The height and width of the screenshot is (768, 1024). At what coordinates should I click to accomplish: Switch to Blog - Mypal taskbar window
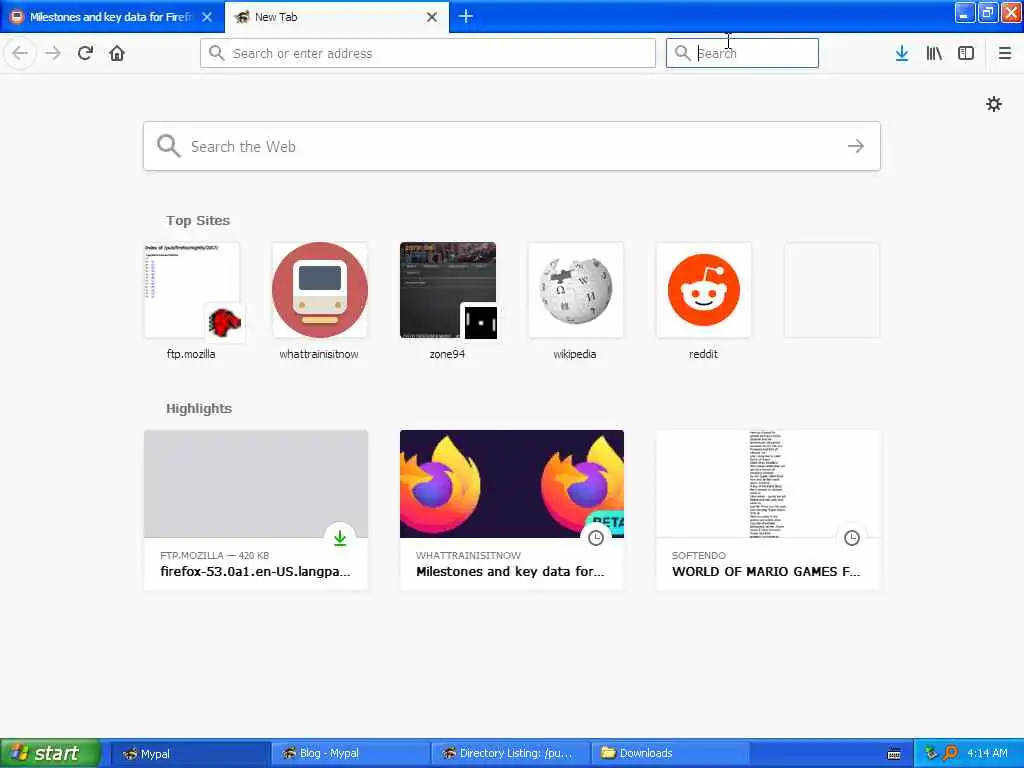tap(349, 753)
